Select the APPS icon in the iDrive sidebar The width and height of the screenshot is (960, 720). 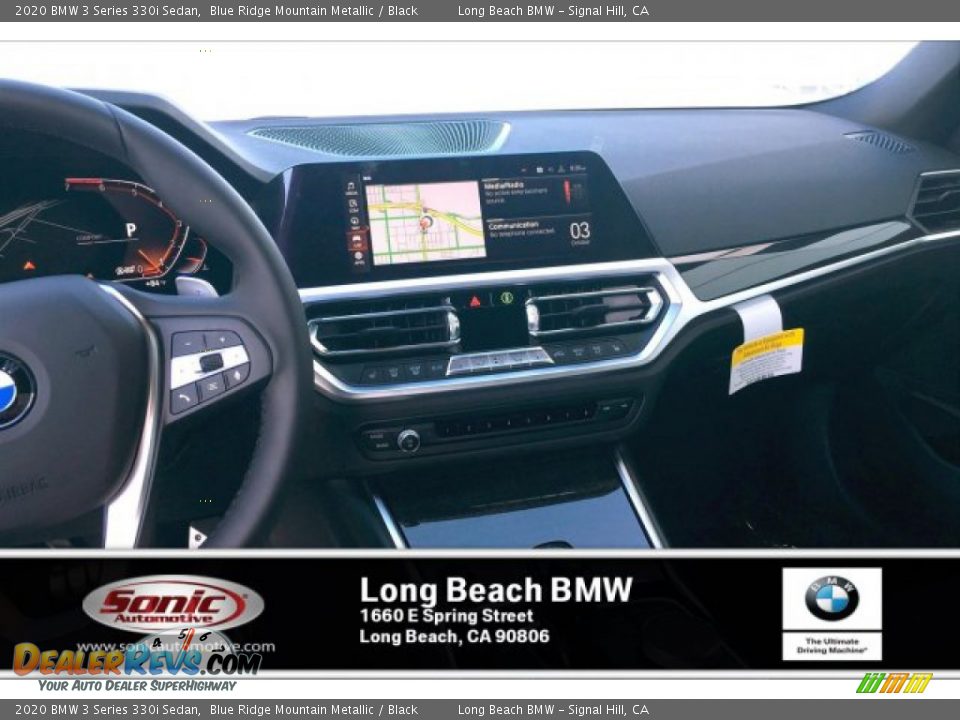[x=356, y=258]
